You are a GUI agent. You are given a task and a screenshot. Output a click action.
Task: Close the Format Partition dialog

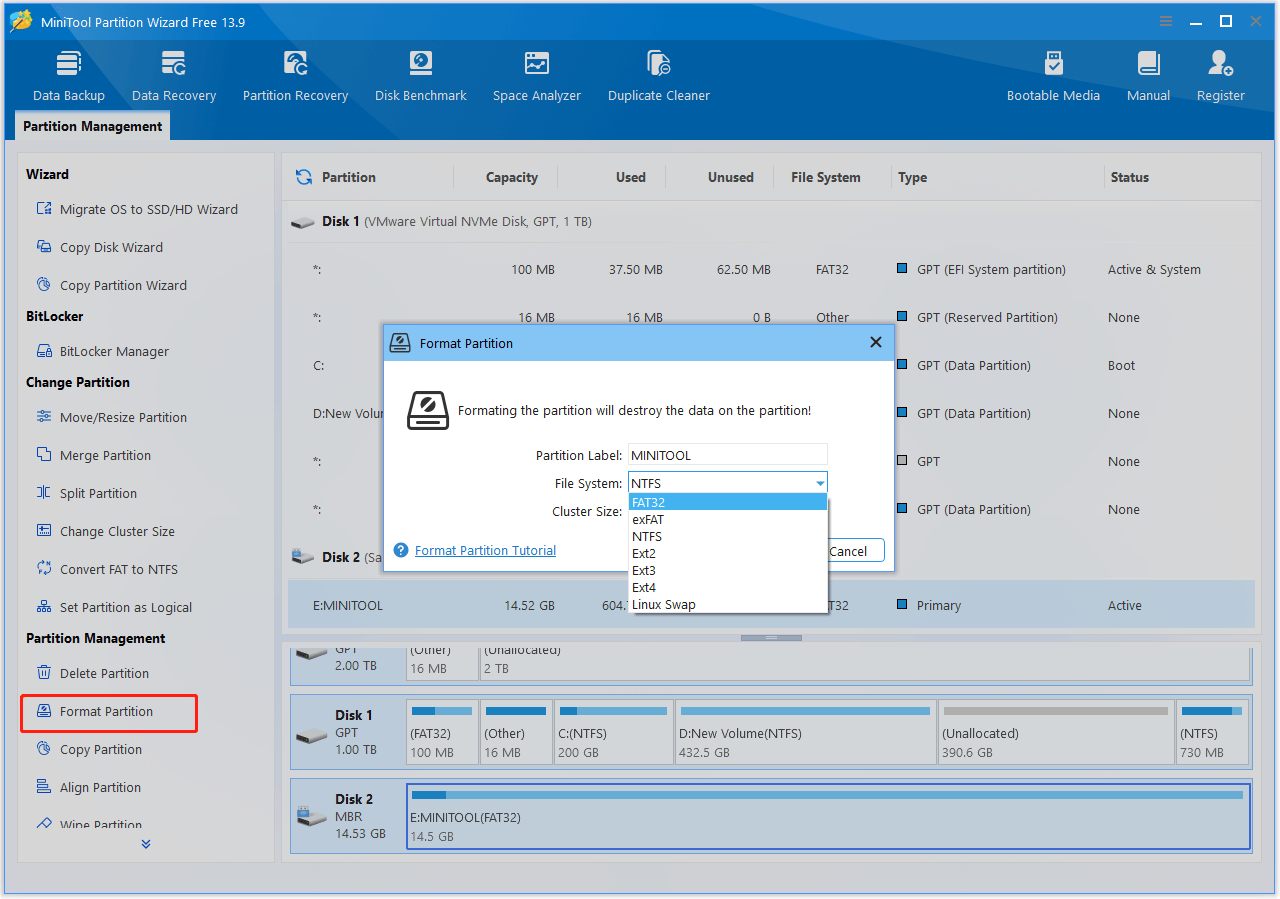coord(876,342)
